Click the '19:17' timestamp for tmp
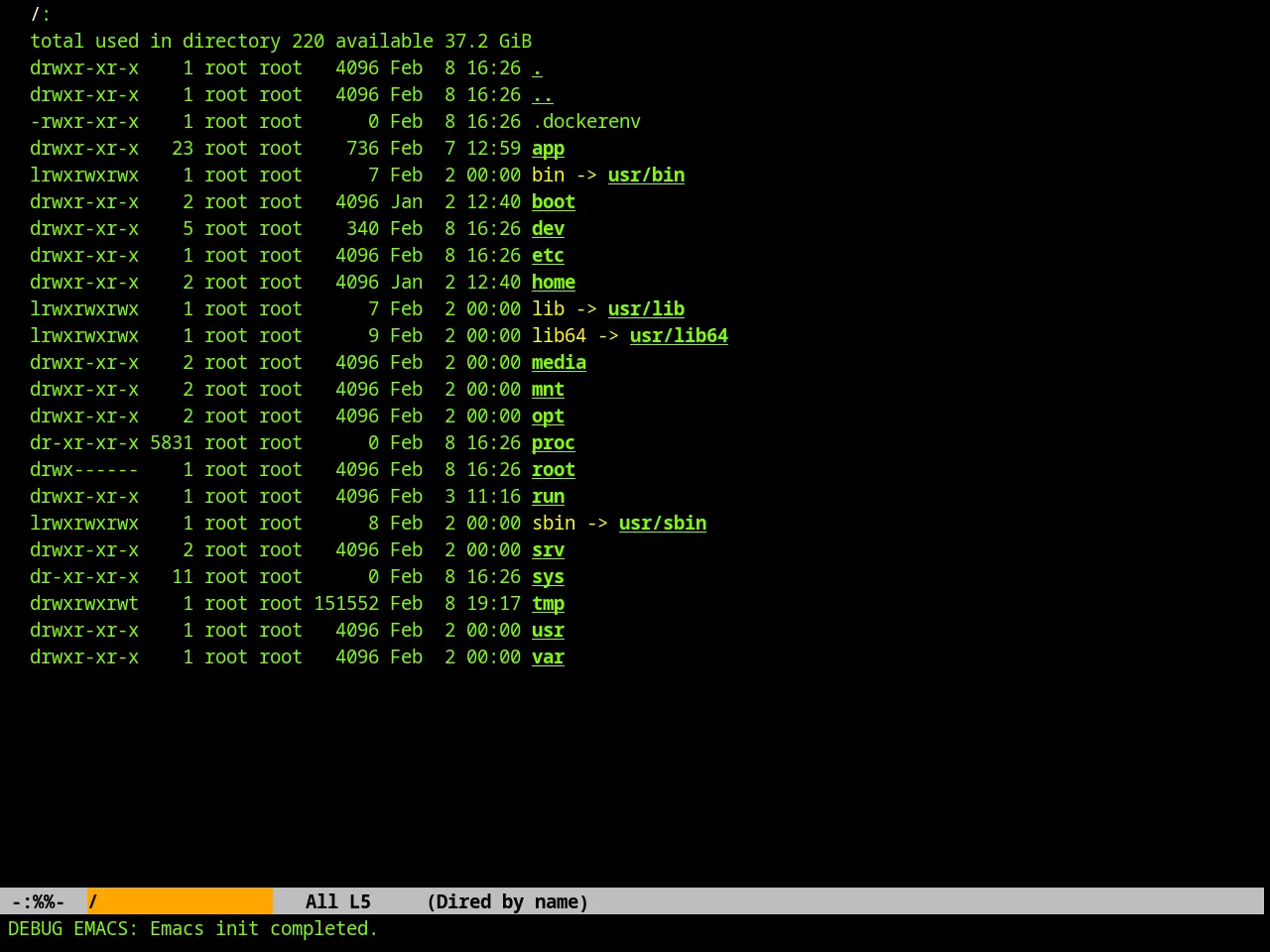 pos(493,604)
